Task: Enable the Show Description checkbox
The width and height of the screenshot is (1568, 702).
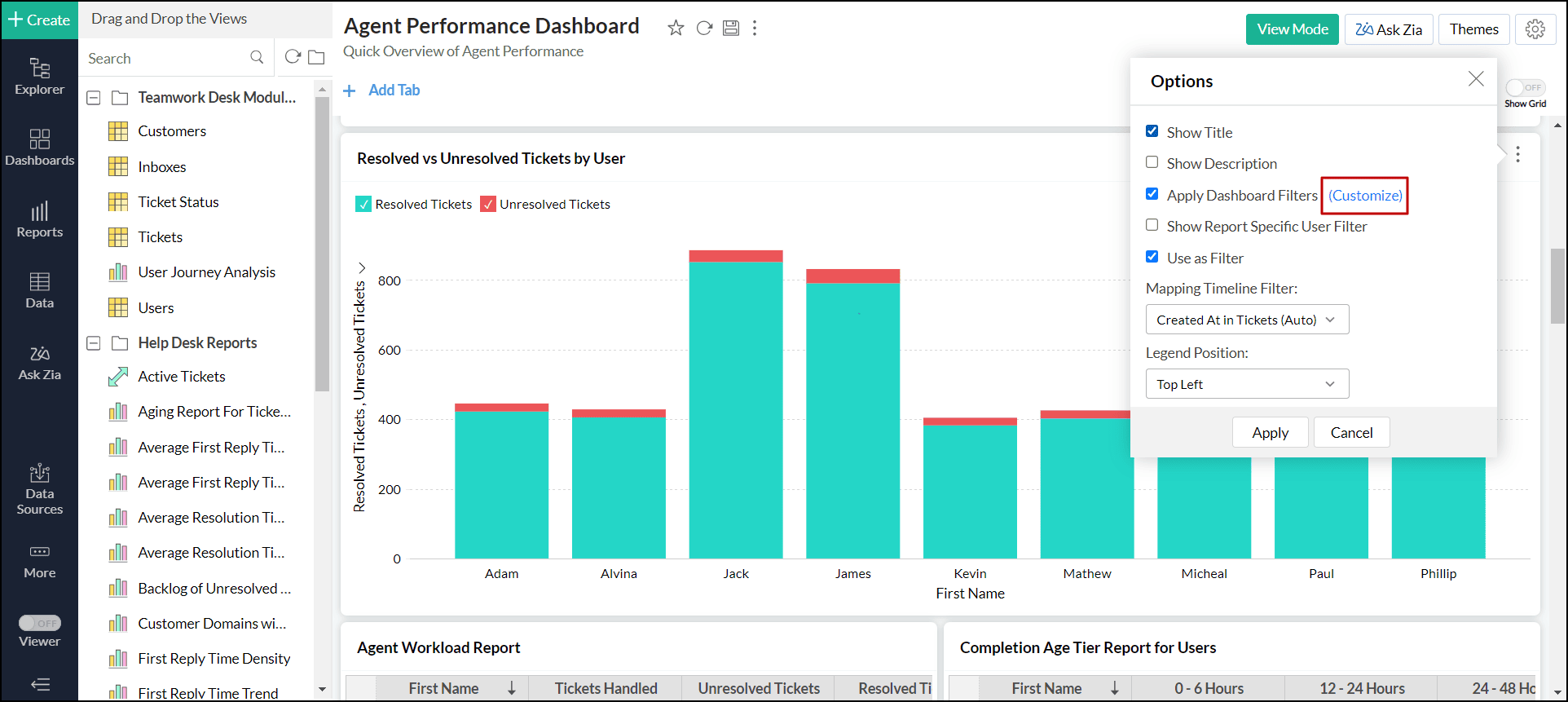Action: [x=1152, y=163]
